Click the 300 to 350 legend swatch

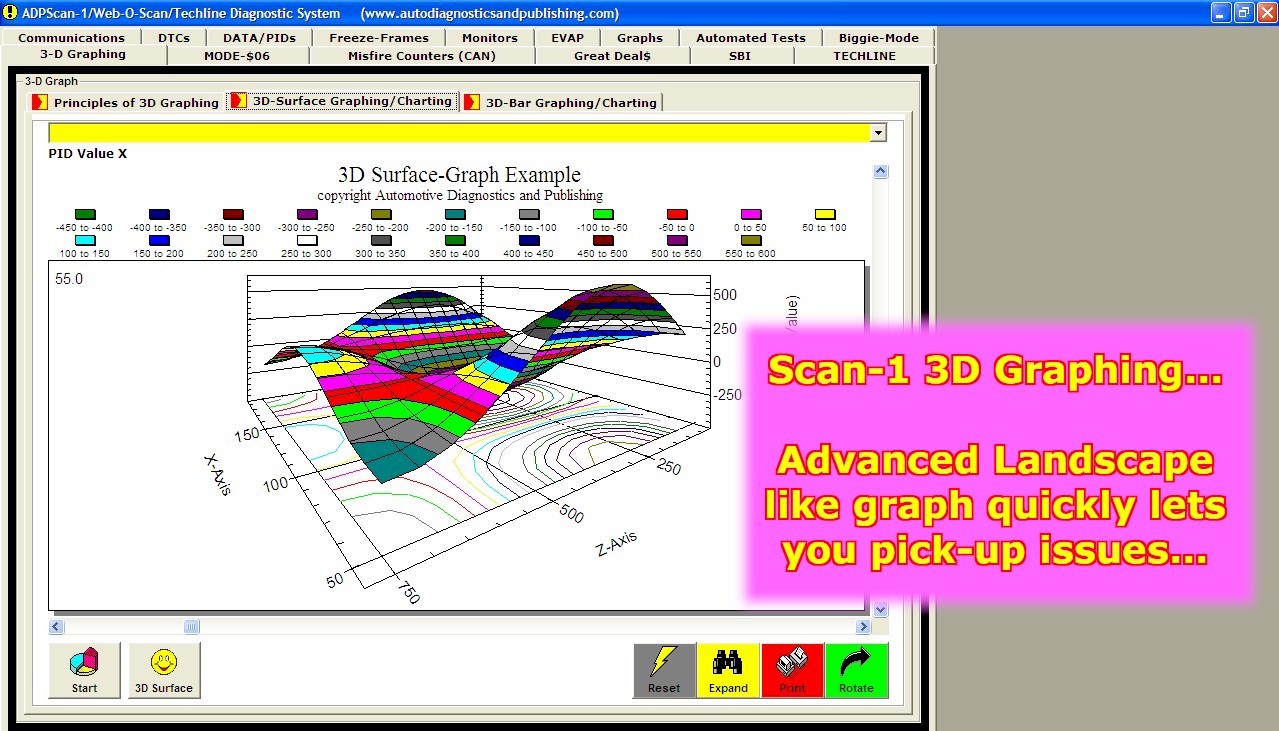[x=381, y=240]
